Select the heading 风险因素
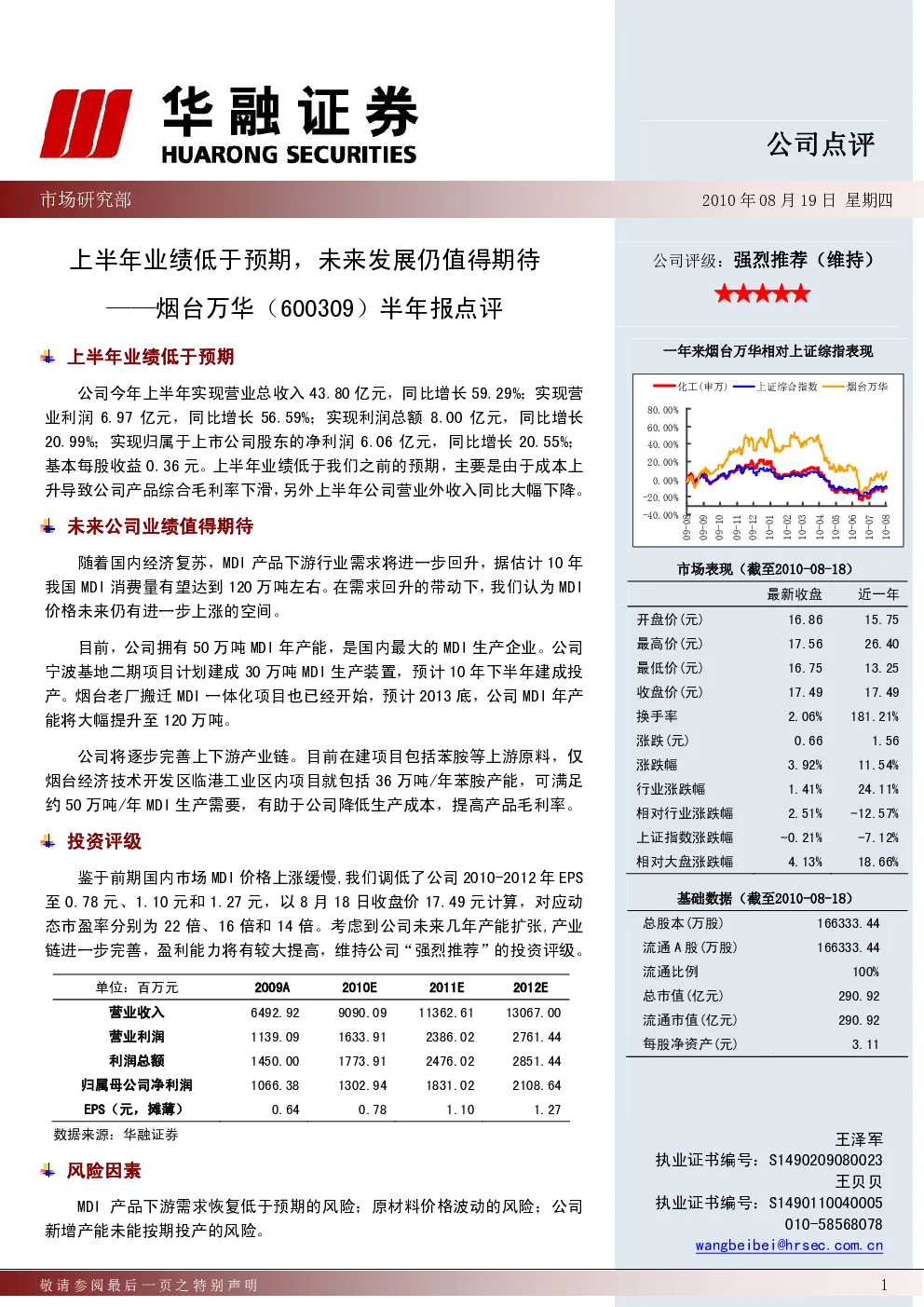 pyautogui.click(x=104, y=1170)
